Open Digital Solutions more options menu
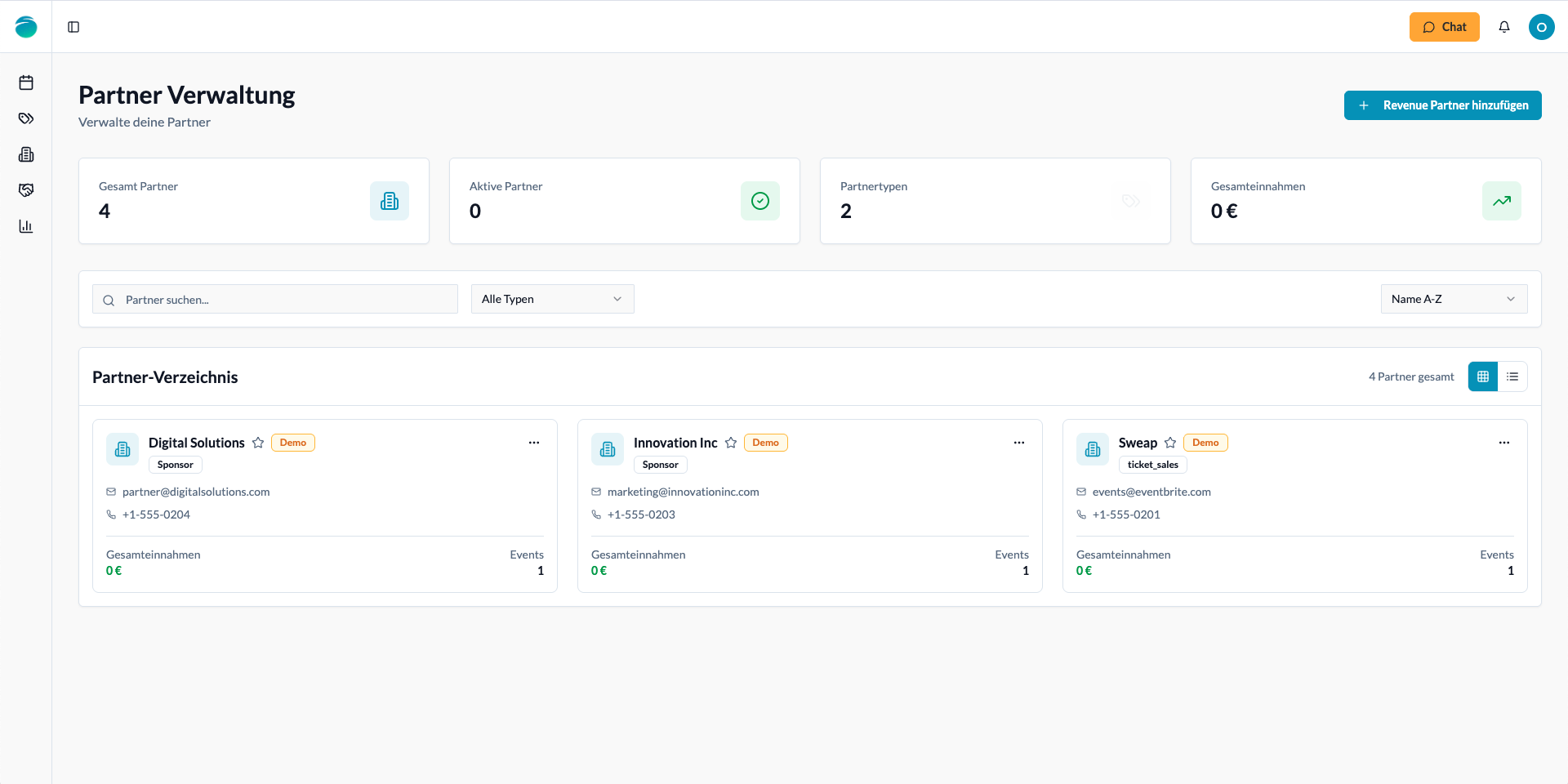Image resolution: width=1568 pixels, height=784 pixels. click(534, 443)
